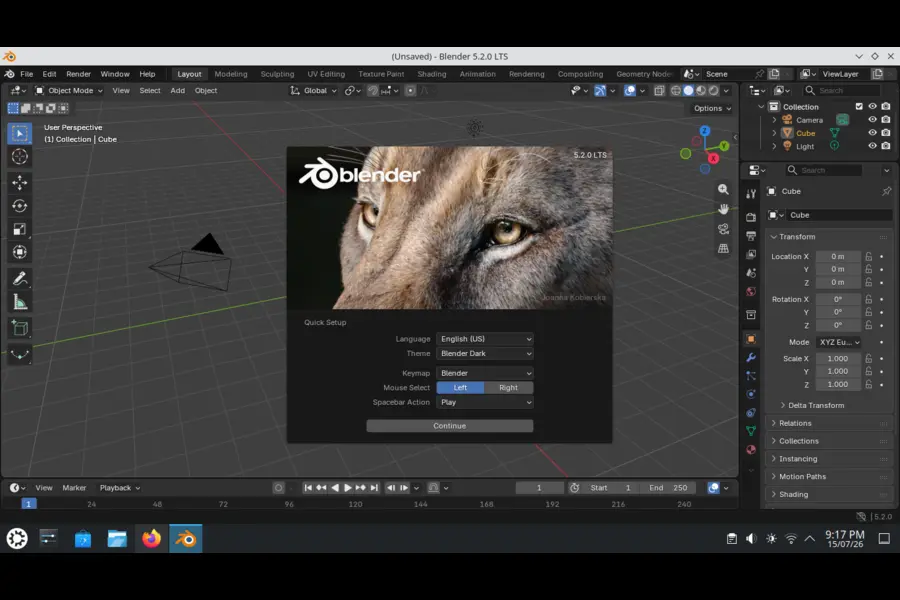Open the timeline Playback popover
Viewport: 900px width, 600px height.
[x=119, y=487]
